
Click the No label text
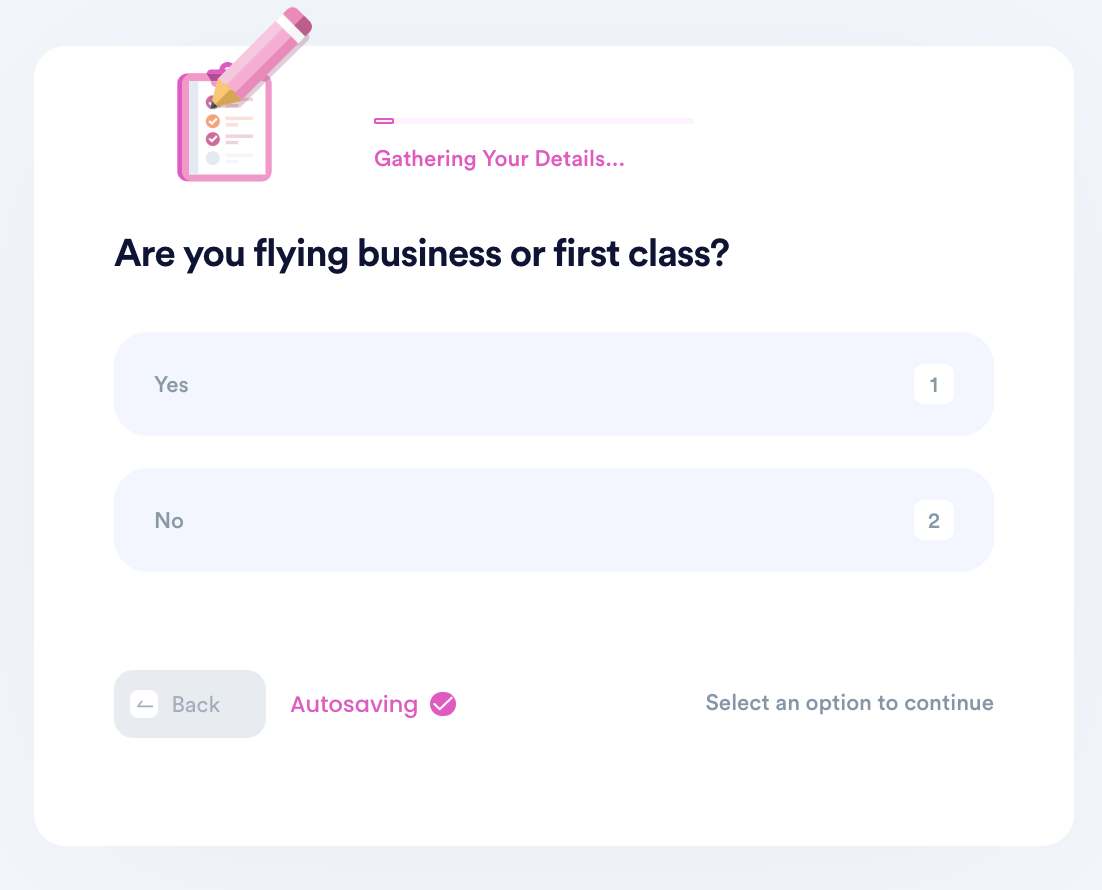(x=169, y=520)
